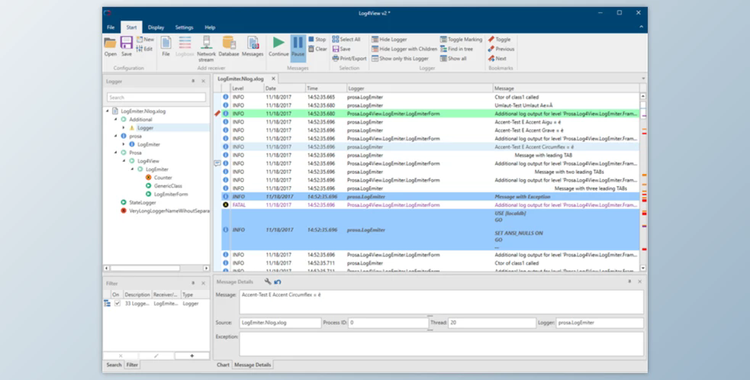Image resolution: width=750 pixels, height=380 pixels.
Task: Select StateLogger tree item
Action: coord(143,202)
